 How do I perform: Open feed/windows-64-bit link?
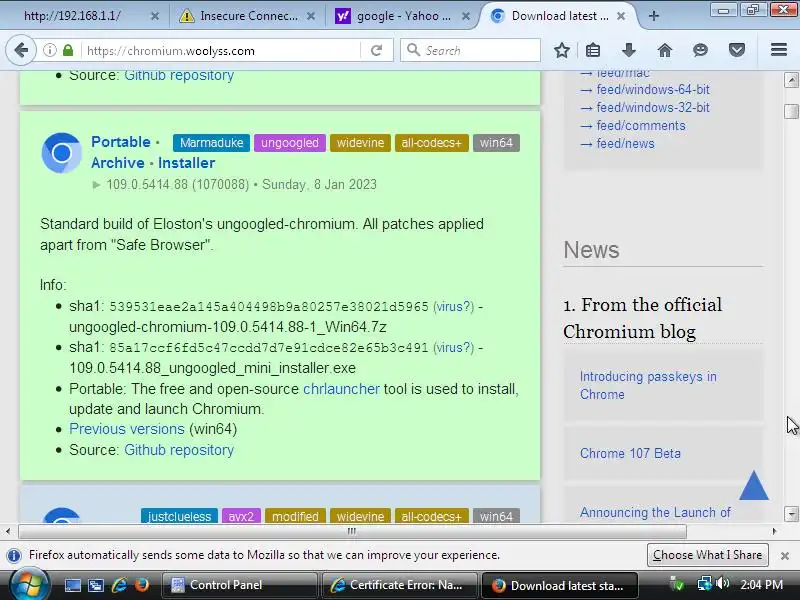tap(653, 90)
